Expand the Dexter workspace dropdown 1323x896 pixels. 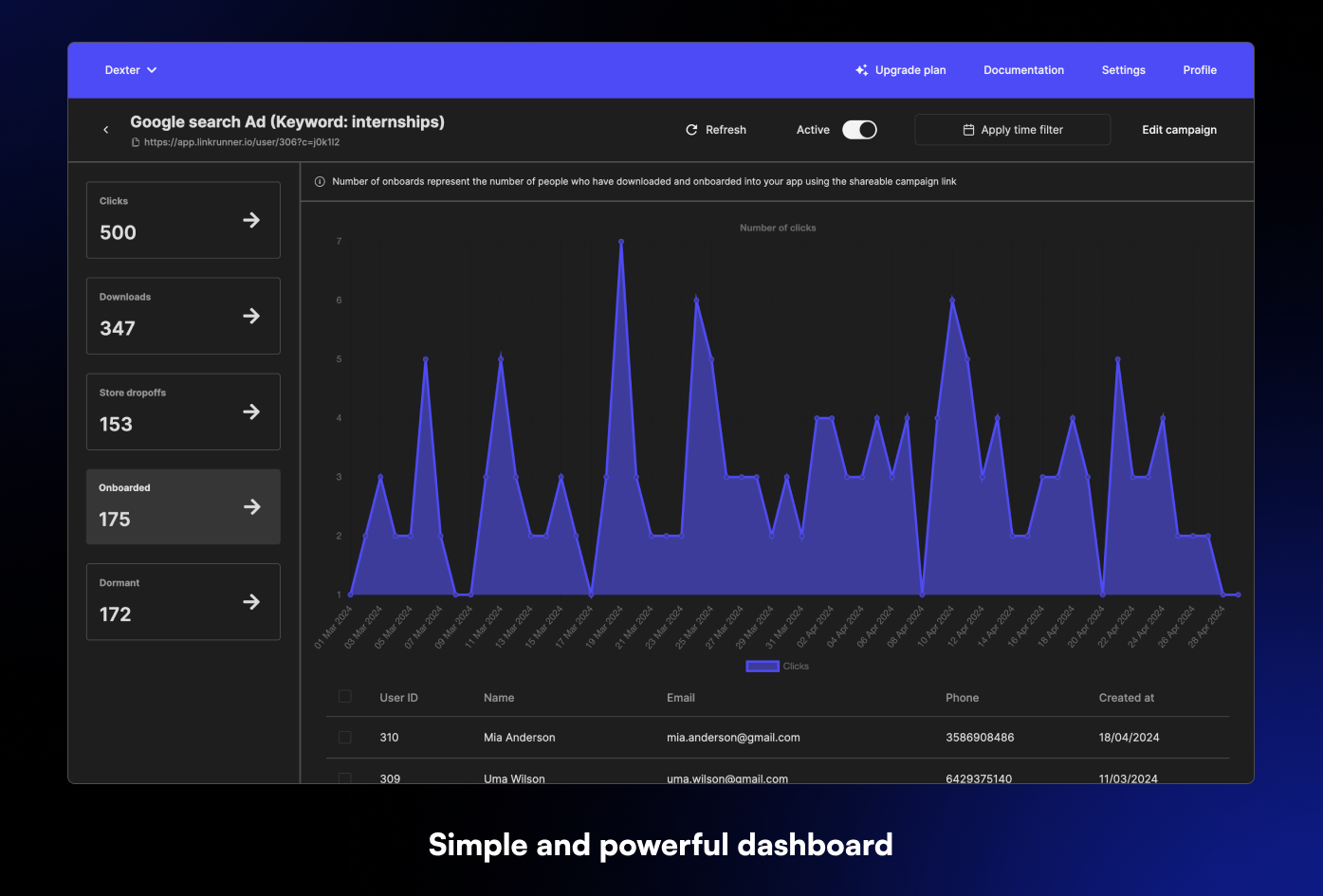[x=130, y=69]
